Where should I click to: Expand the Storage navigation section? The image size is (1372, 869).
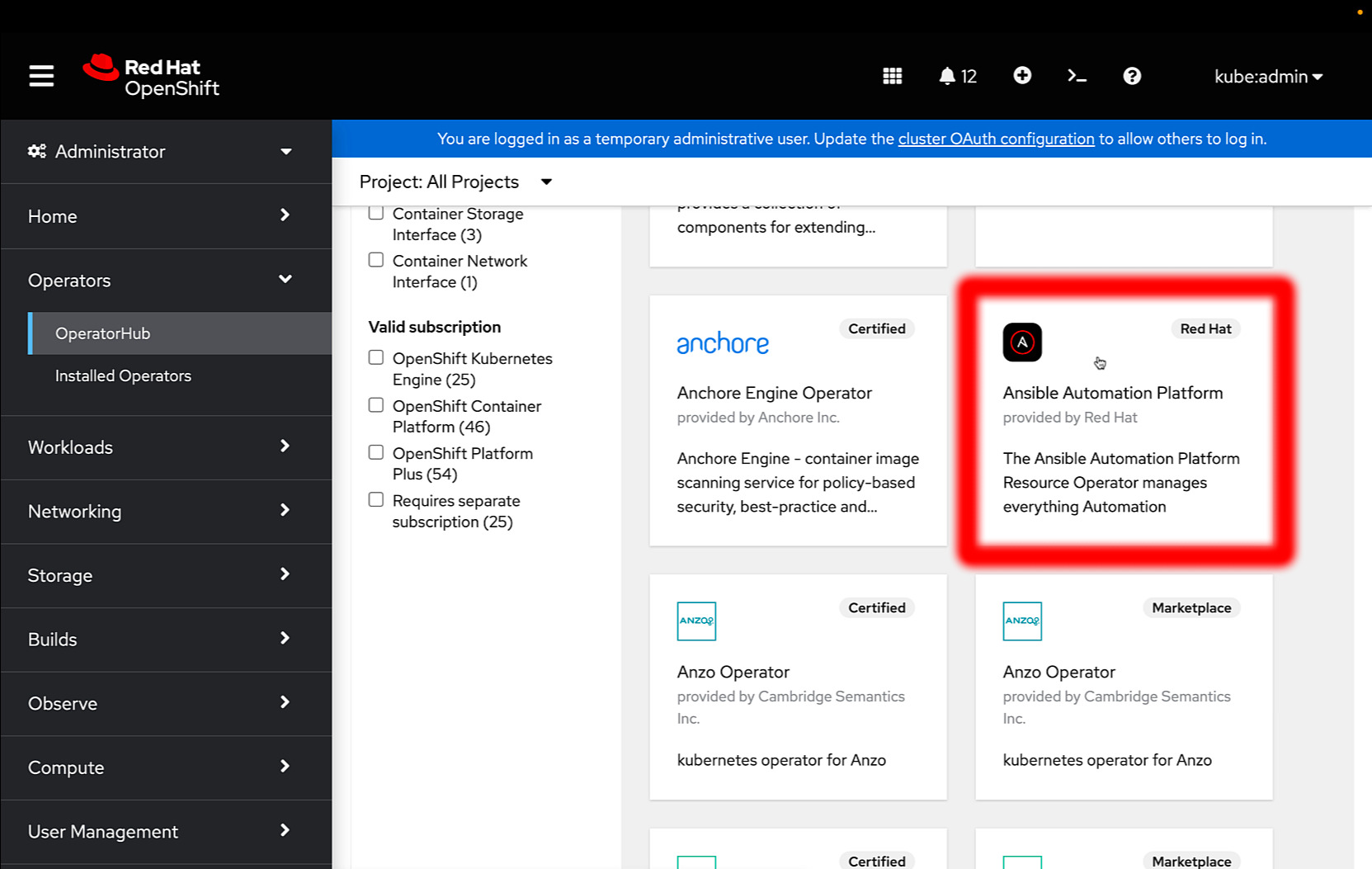166,575
